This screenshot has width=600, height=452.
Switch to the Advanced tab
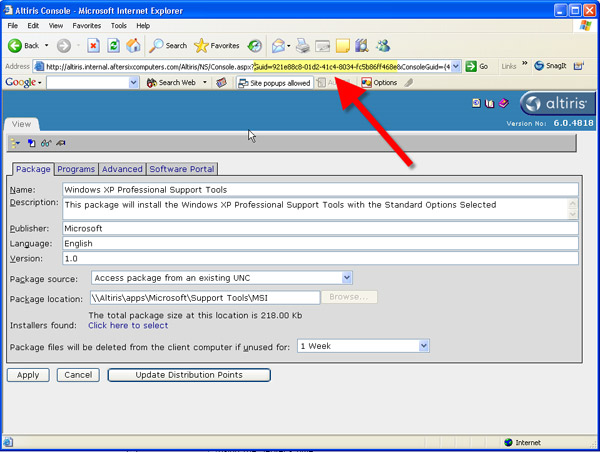tap(122, 169)
